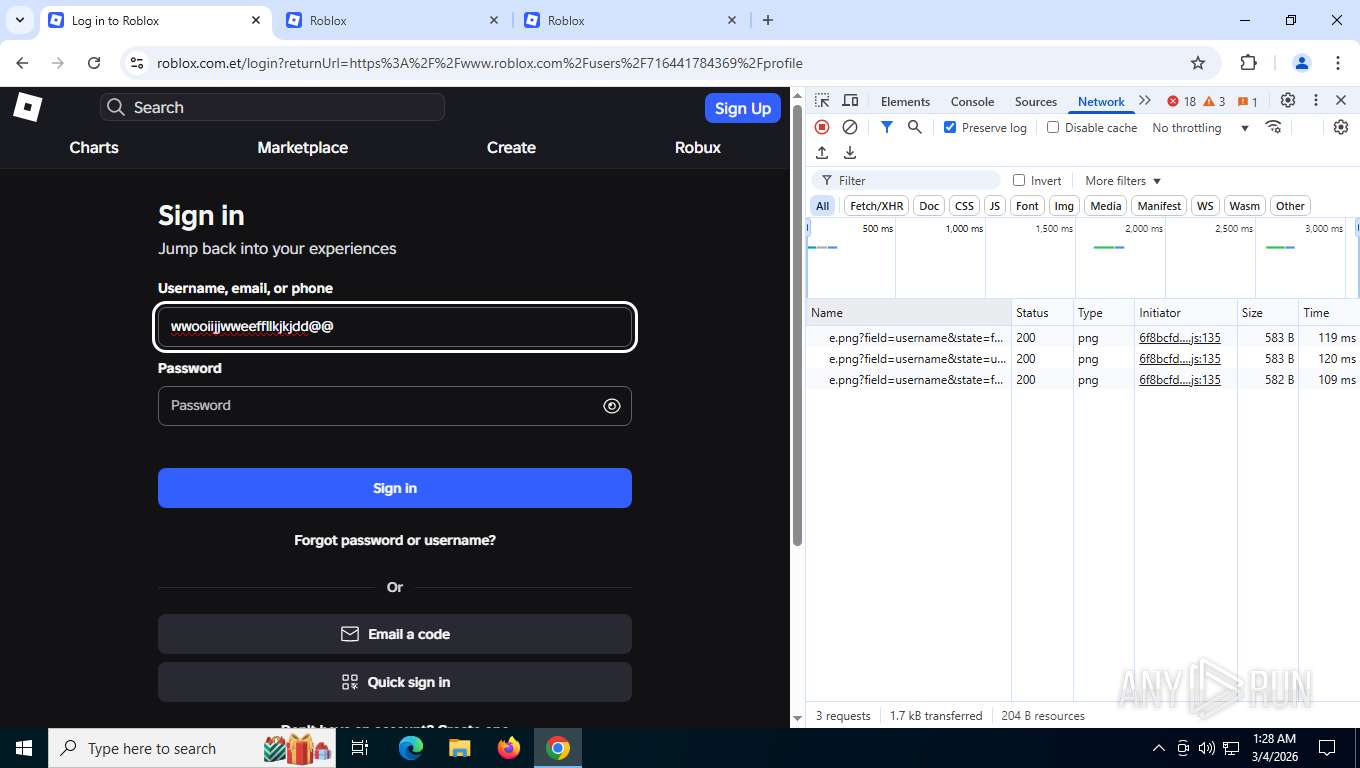Open Microsoft Edge from the taskbar
The height and width of the screenshot is (768, 1360).
[x=411, y=748]
